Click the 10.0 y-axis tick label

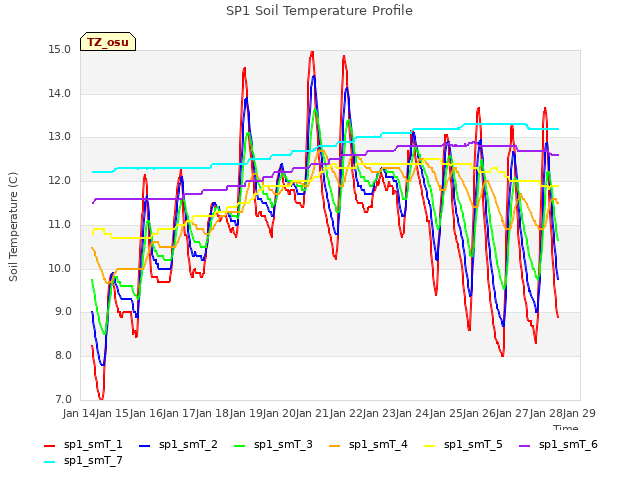(x=60, y=269)
